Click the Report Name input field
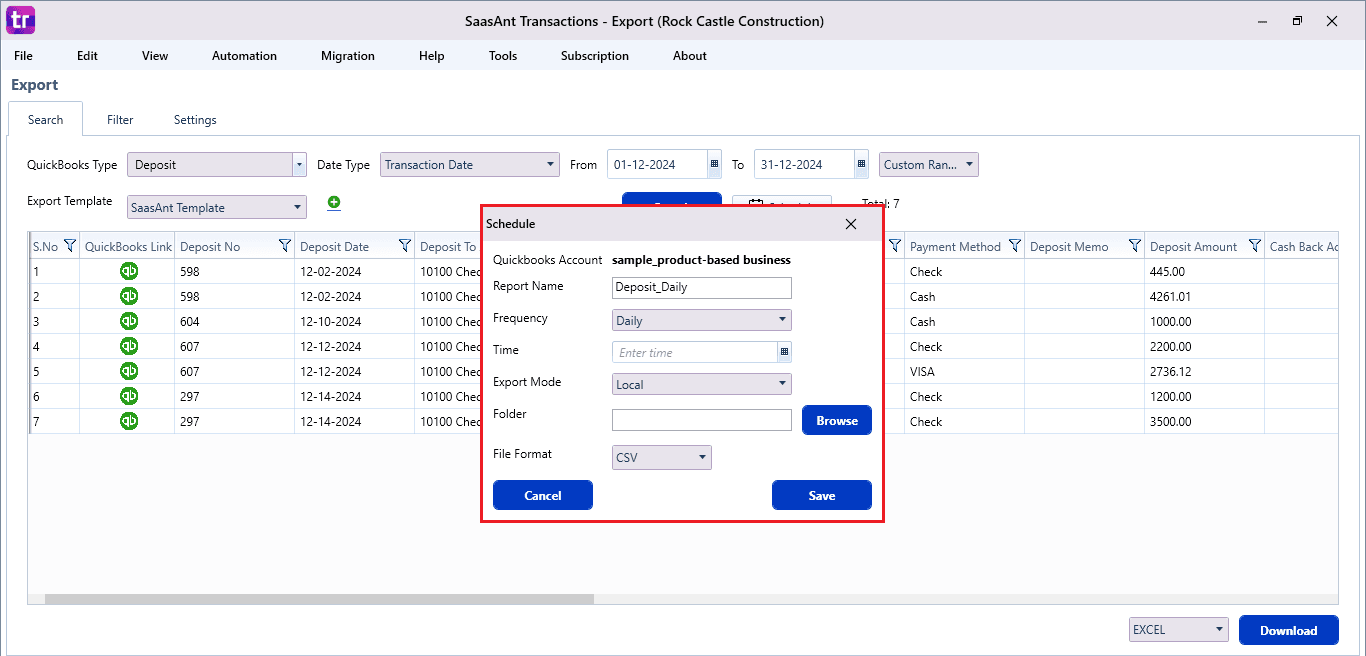This screenshot has width=1366, height=656. [x=701, y=287]
